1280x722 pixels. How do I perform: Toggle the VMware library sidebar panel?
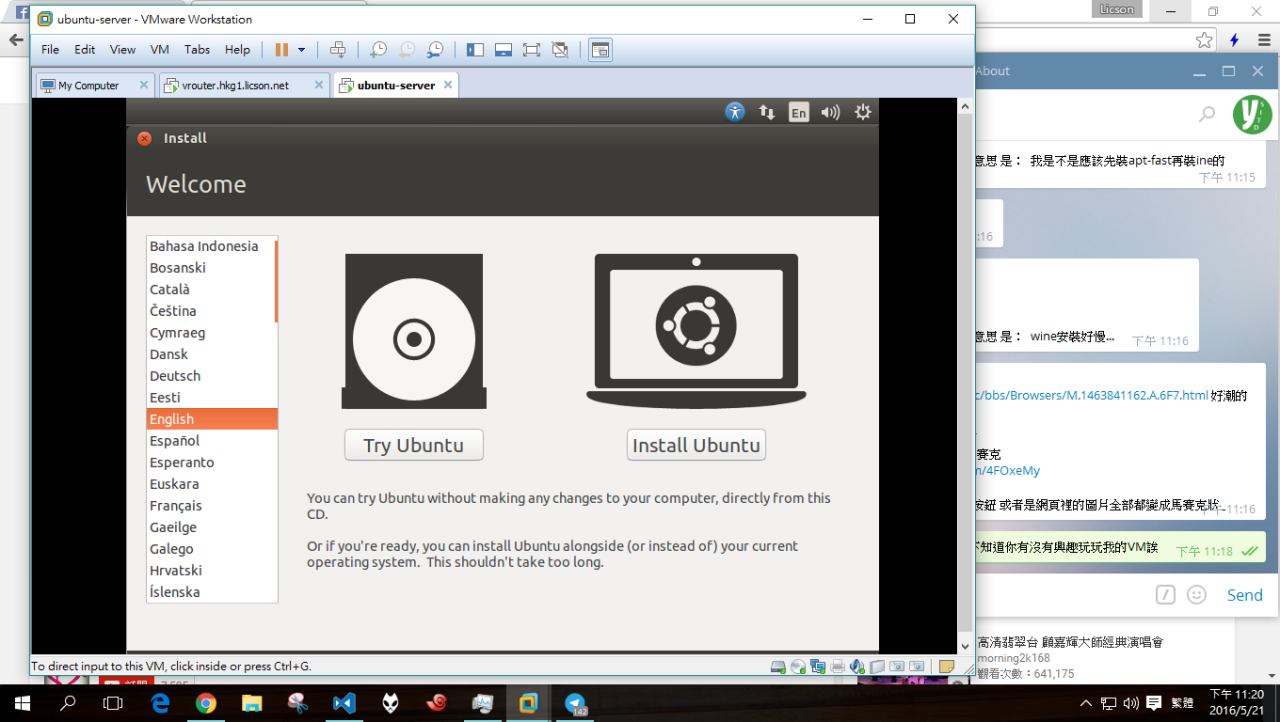[x=475, y=50]
